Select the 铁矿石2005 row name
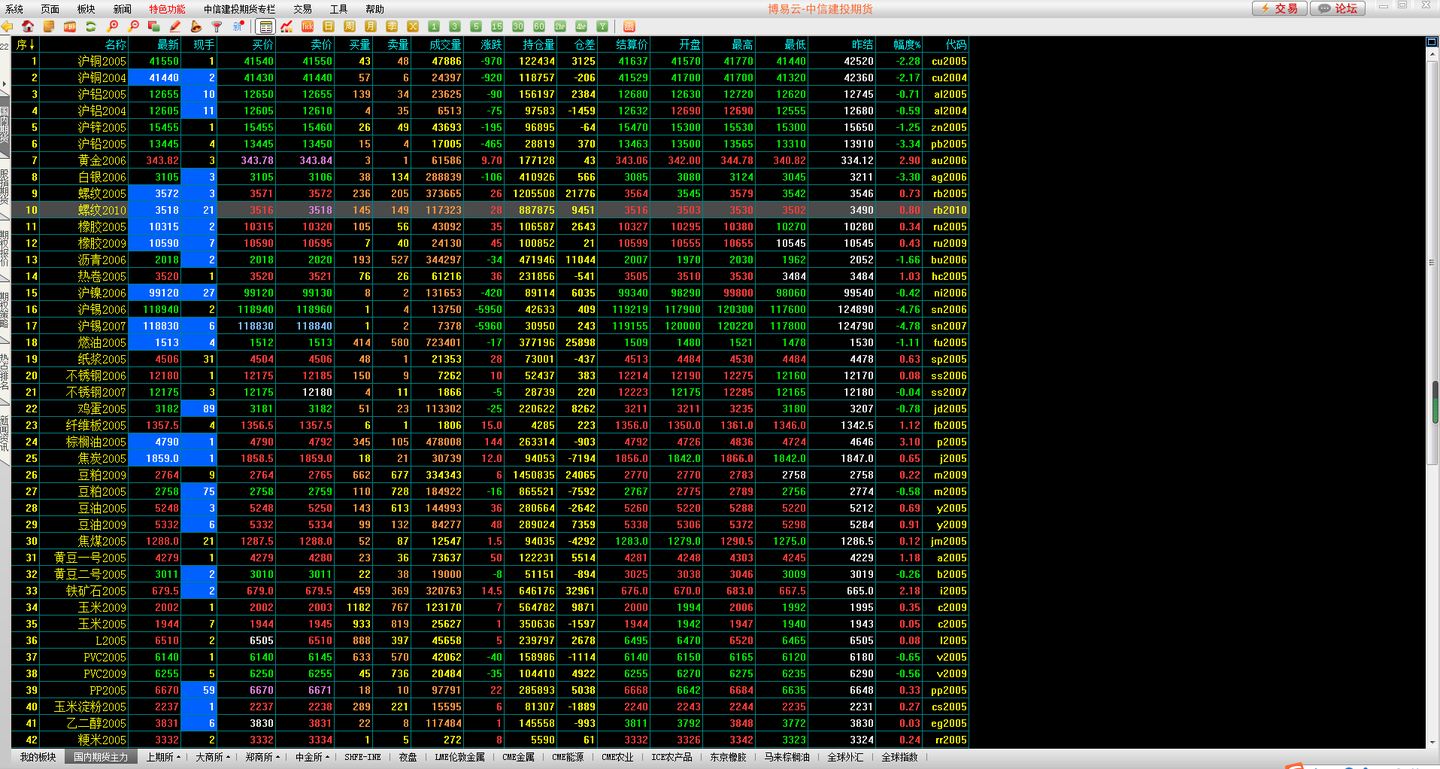The image size is (1440, 769). pyautogui.click(x=96, y=591)
